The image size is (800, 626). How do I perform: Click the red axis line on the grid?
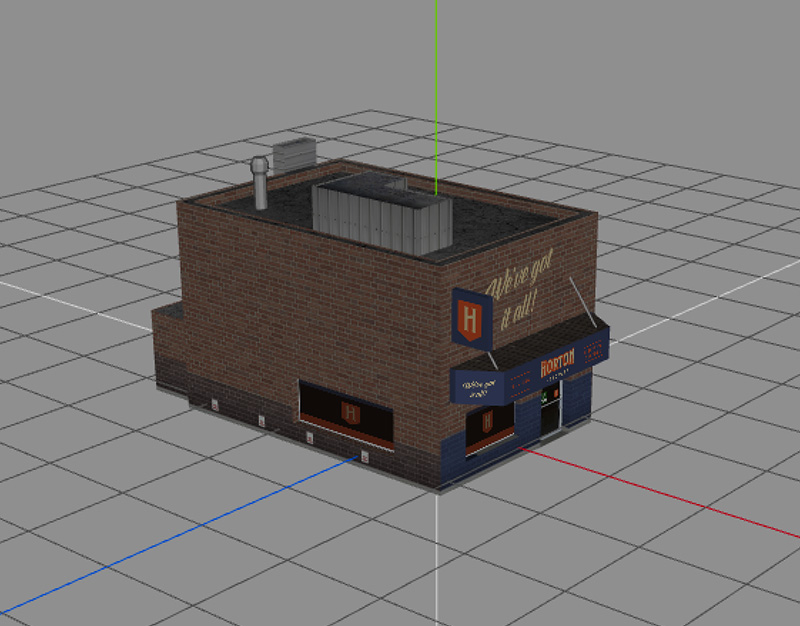(x=660, y=492)
